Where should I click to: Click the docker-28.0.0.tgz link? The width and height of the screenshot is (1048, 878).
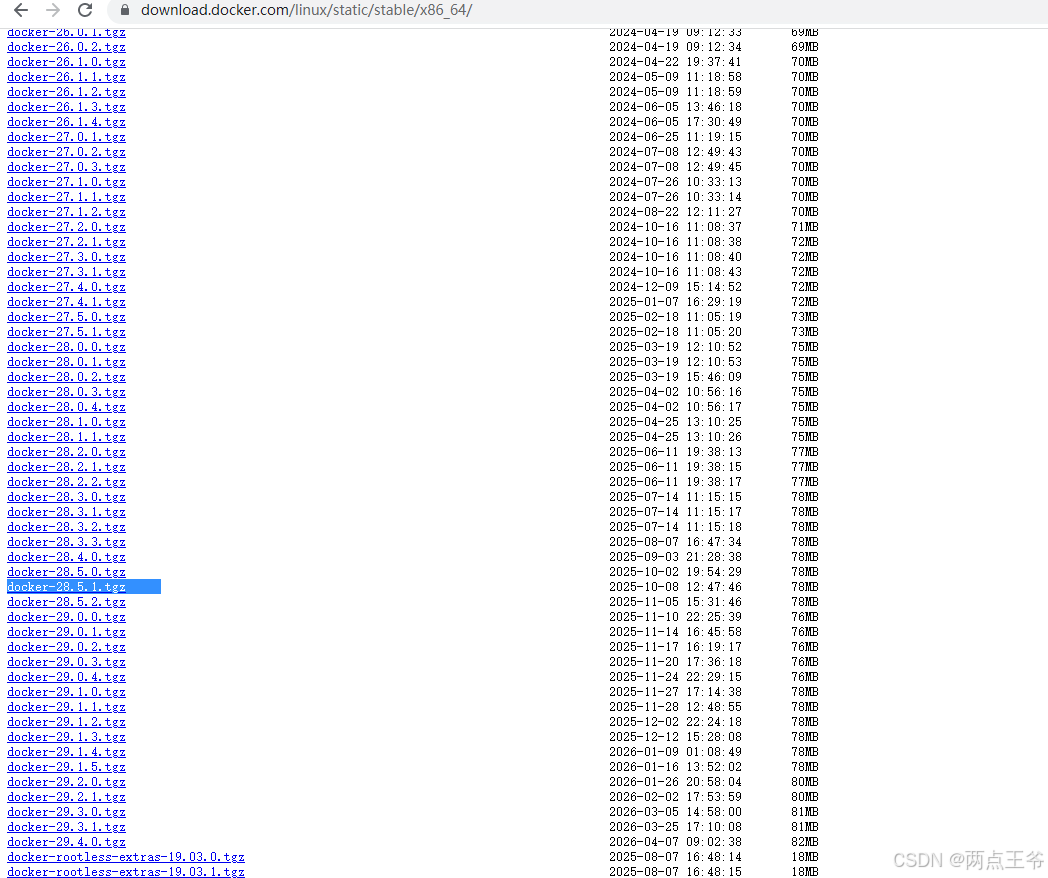66,347
